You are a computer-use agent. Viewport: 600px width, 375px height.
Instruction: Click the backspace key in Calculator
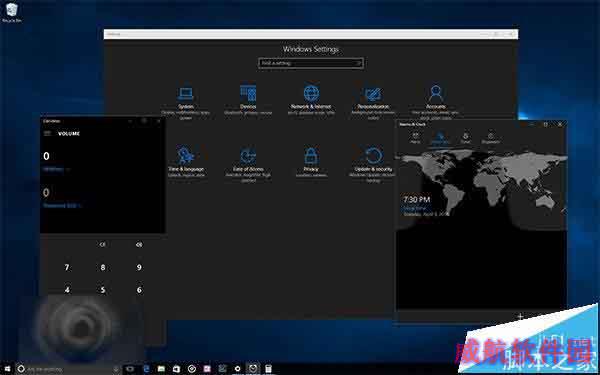pyautogui.click(x=139, y=245)
